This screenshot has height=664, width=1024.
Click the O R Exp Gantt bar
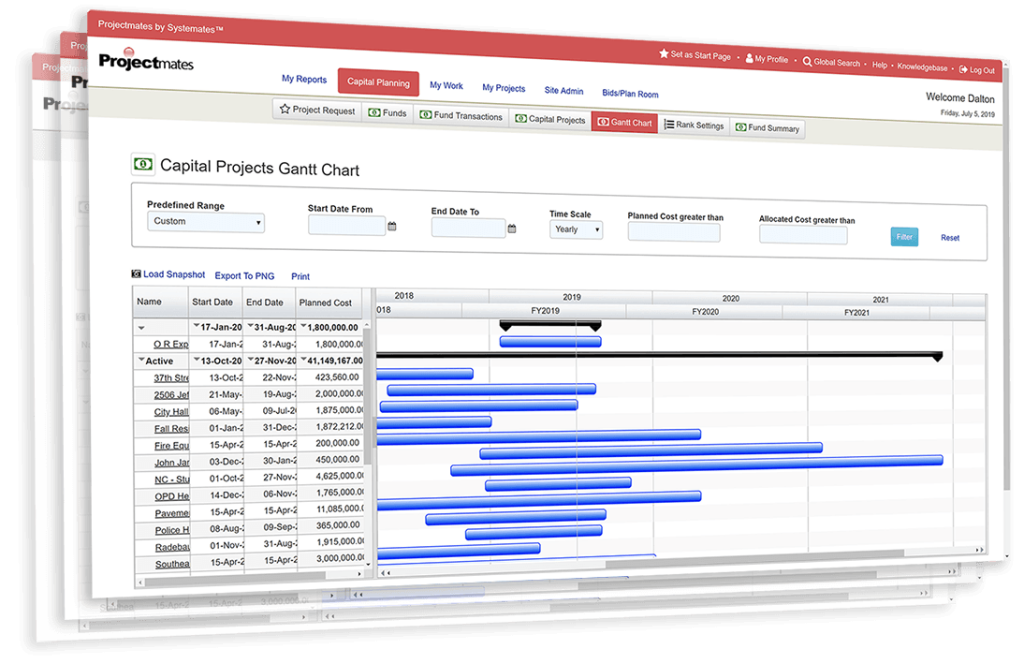click(551, 341)
